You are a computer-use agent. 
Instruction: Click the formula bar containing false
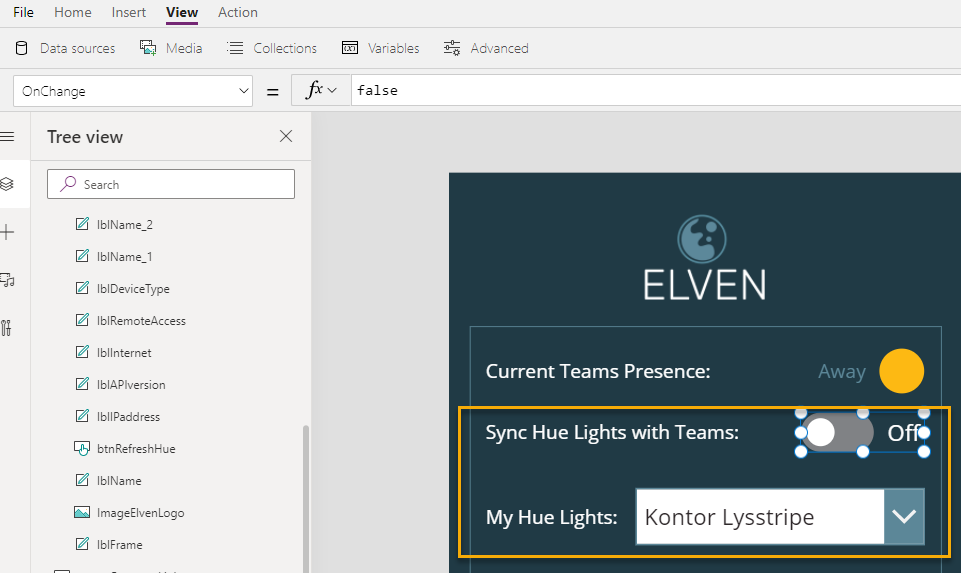pyautogui.click(x=656, y=91)
